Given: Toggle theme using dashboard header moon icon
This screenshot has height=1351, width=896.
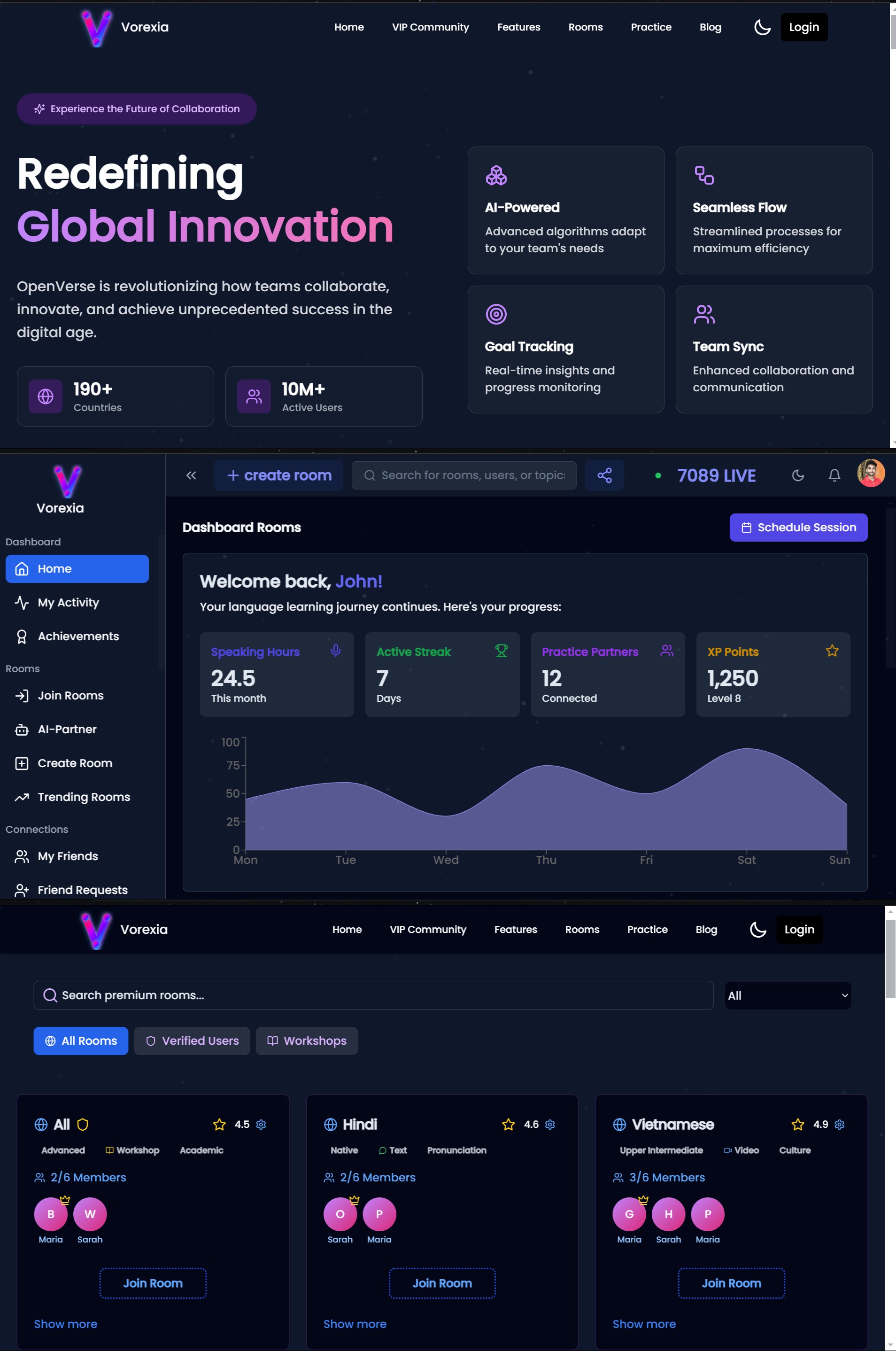Looking at the screenshot, I should (x=798, y=475).
